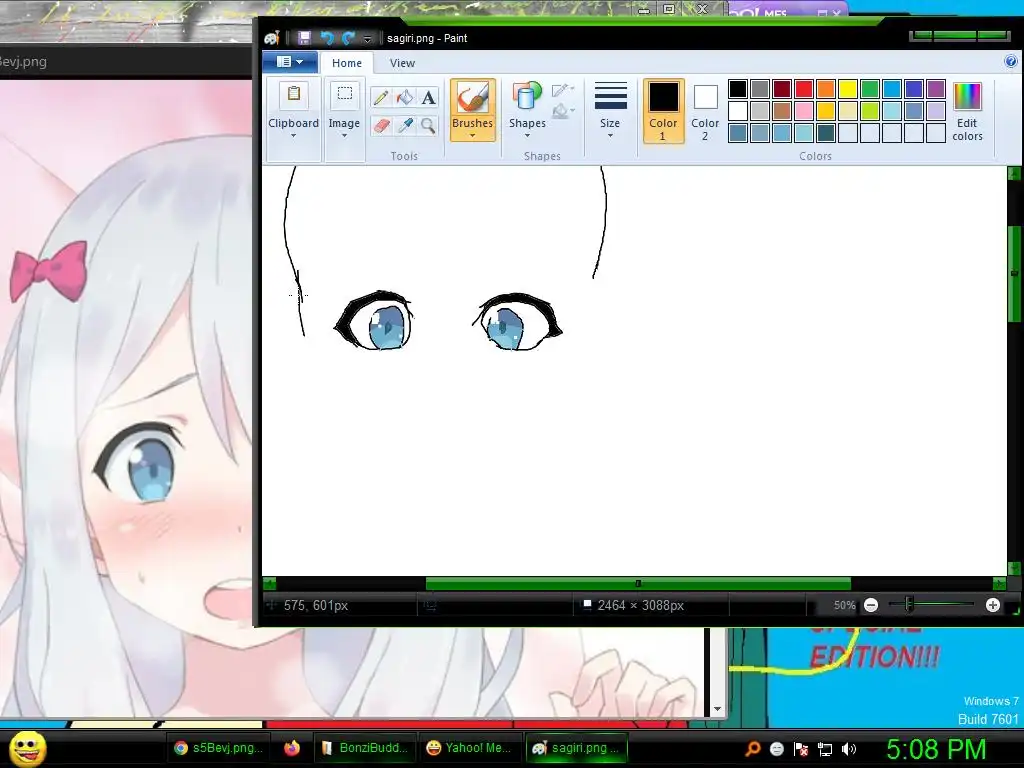Select the Fill with color bucket tool
The height and width of the screenshot is (768, 1024).
click(405, 98)
